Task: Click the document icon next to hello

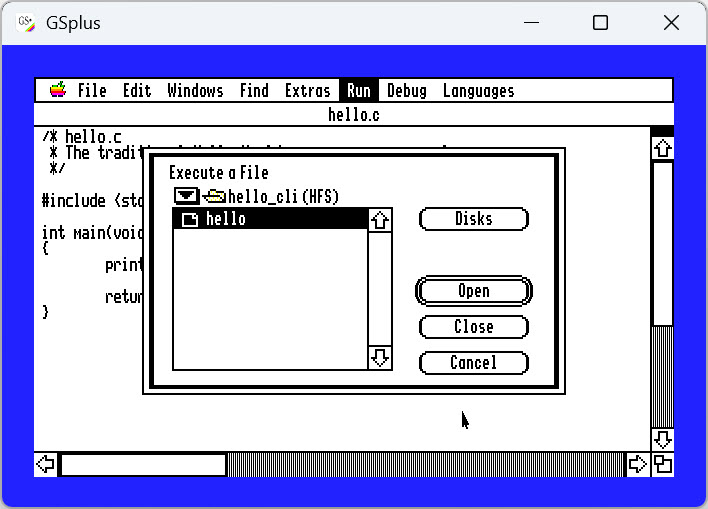Action: (x=190, y=219)
